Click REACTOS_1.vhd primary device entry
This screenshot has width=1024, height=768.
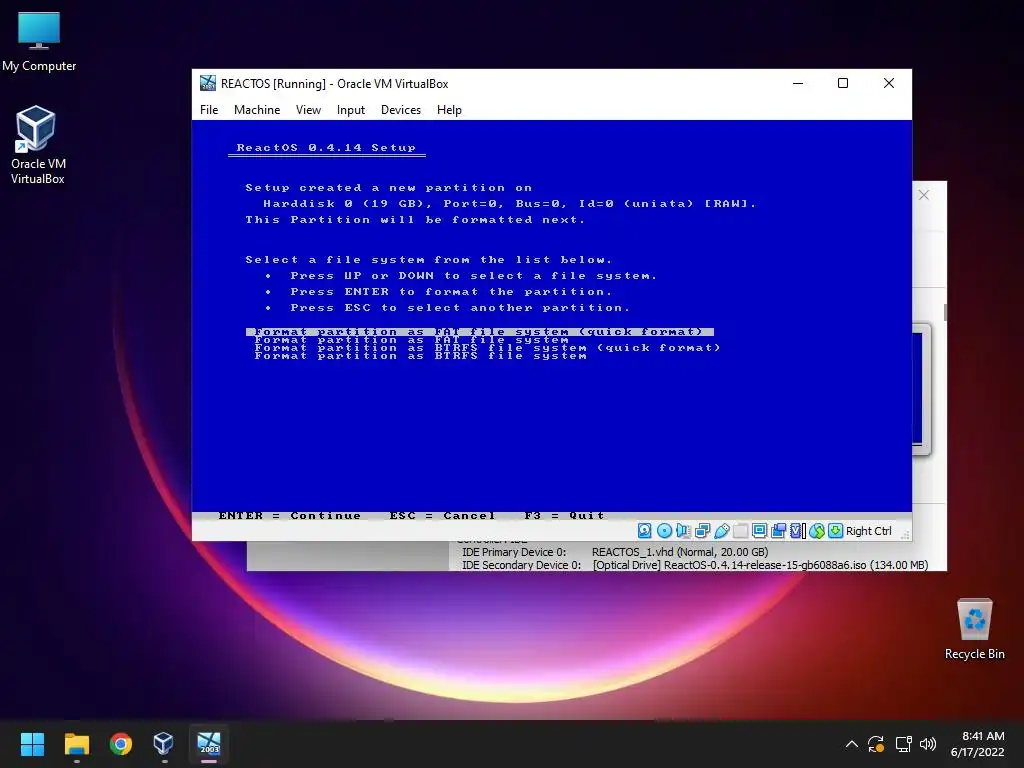coord(680,552)
